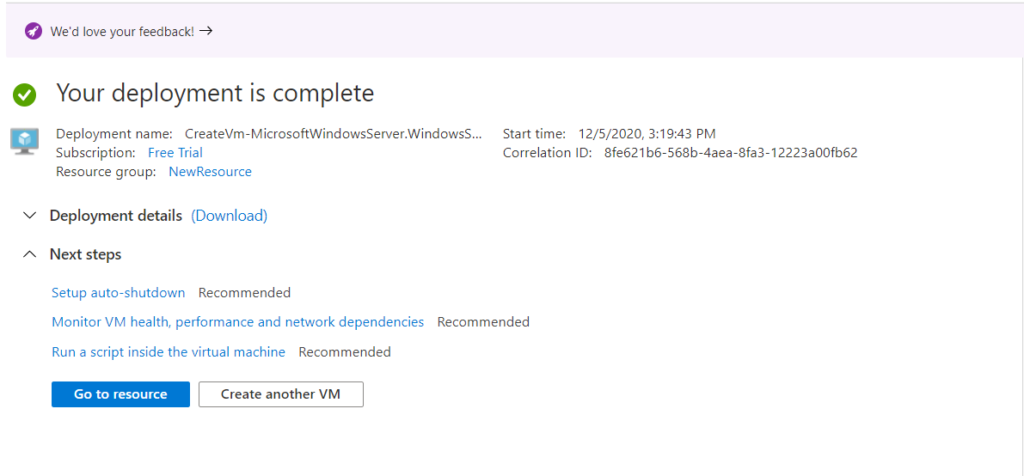
Task: Open Run a script inside virtual machine link
Action: pyautogui.click(x=168, y=352)
